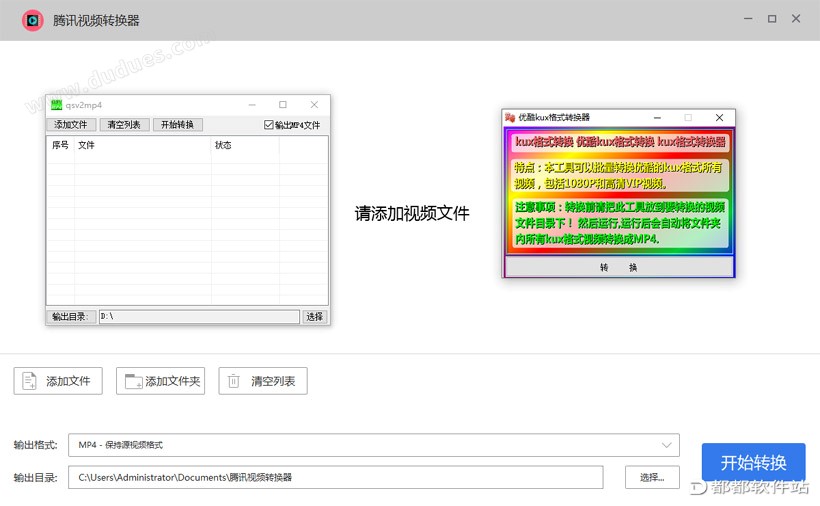820x506 pixels.
Task: Minimize the qsv2mp4 window
Action: tap(252, 105)
